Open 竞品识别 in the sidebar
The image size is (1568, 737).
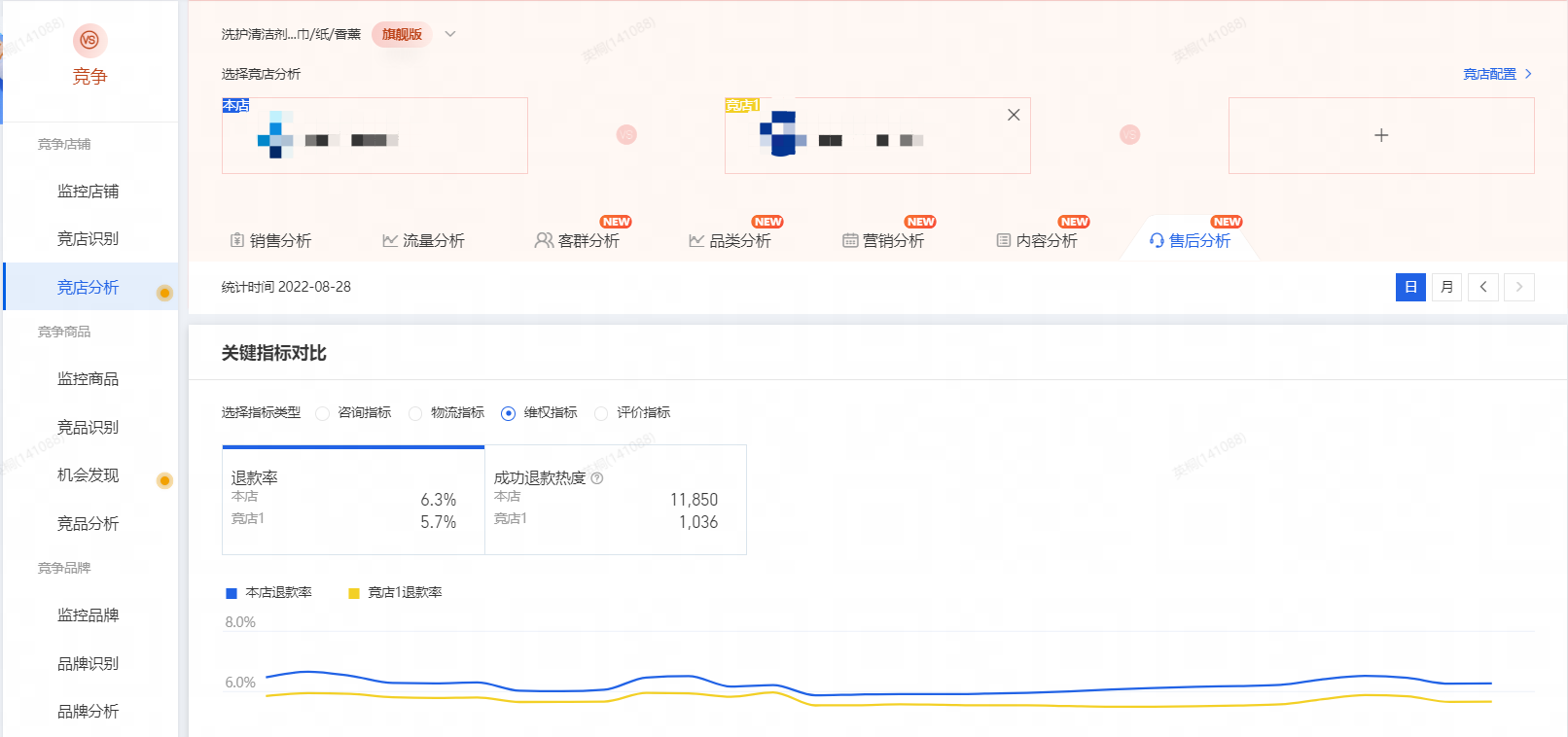point(89,427)
